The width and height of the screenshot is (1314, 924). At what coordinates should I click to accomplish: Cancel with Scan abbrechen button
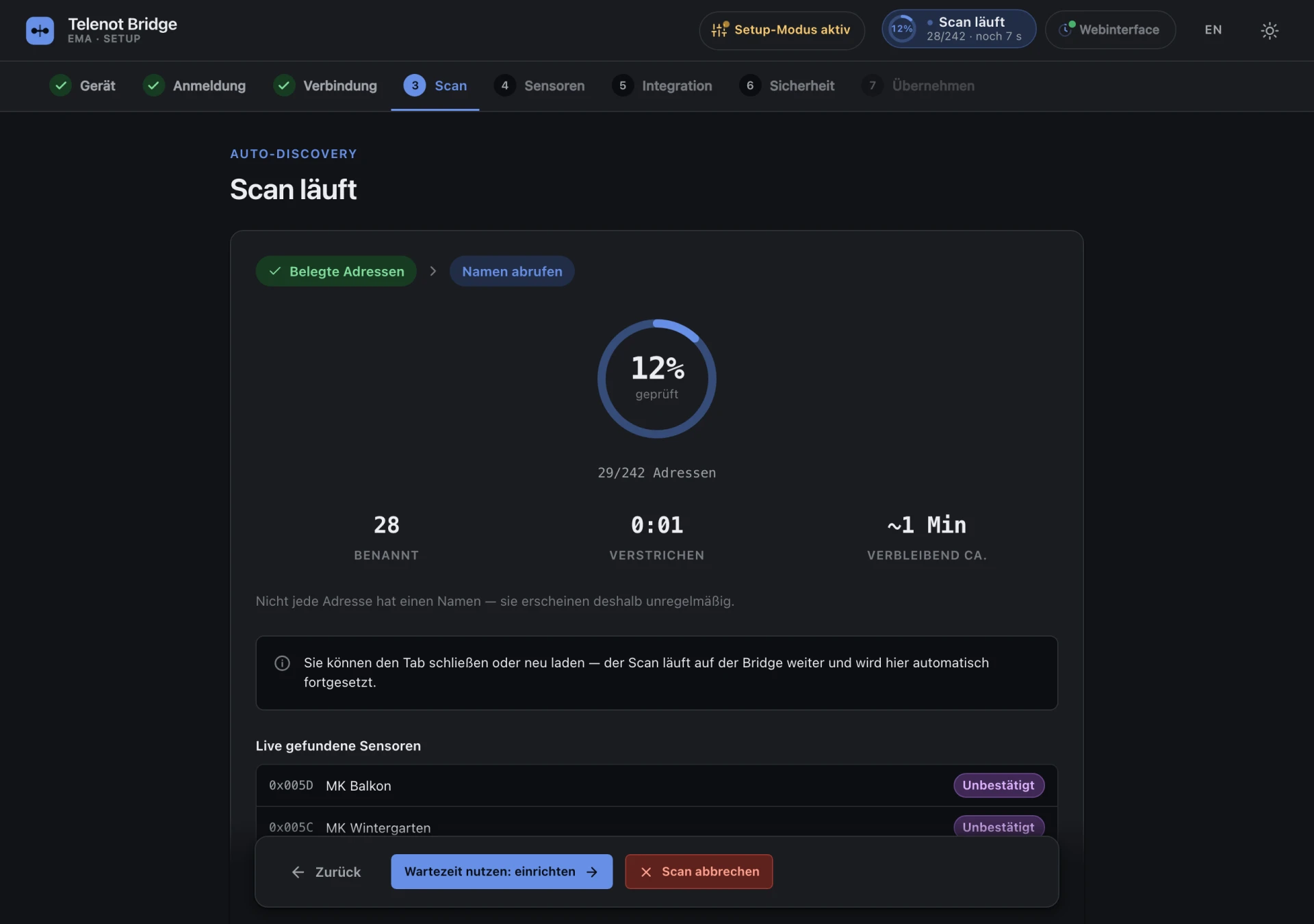(x=699, y=872)
